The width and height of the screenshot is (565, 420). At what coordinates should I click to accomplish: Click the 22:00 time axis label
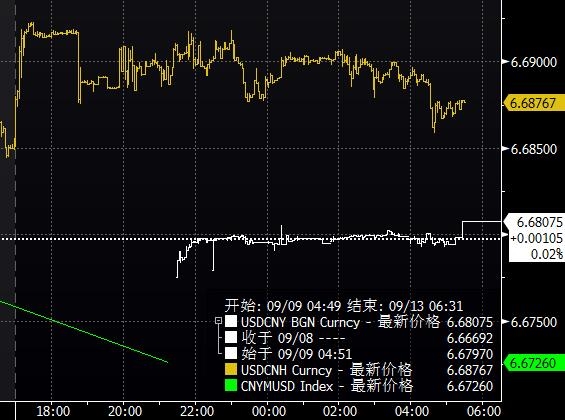(197, 411)
